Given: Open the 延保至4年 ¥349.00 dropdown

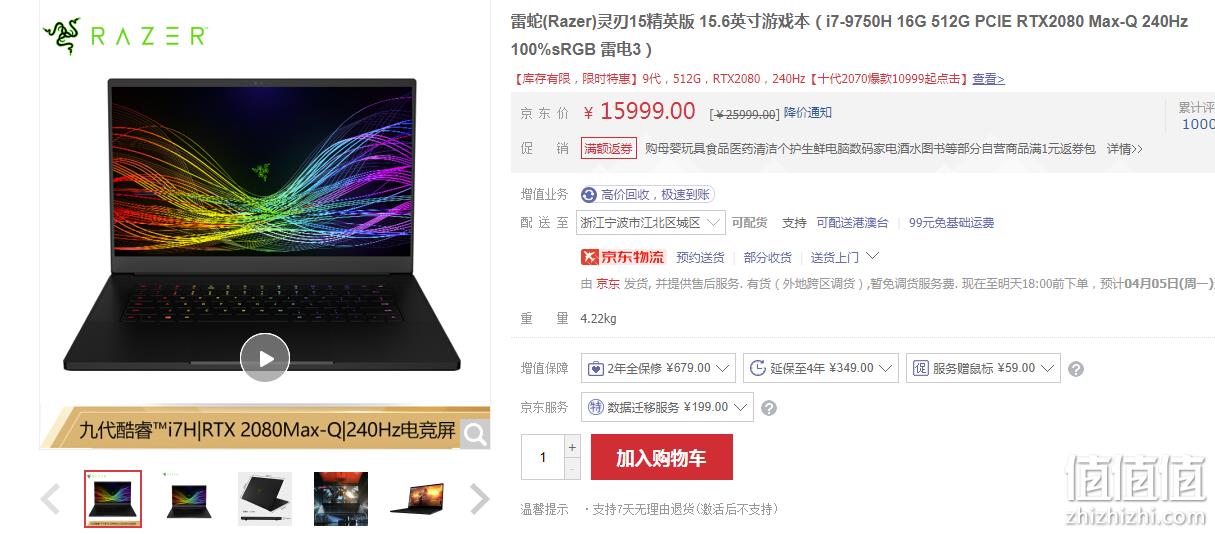Looking at the screenshot, I should click(x=820, y=368).
